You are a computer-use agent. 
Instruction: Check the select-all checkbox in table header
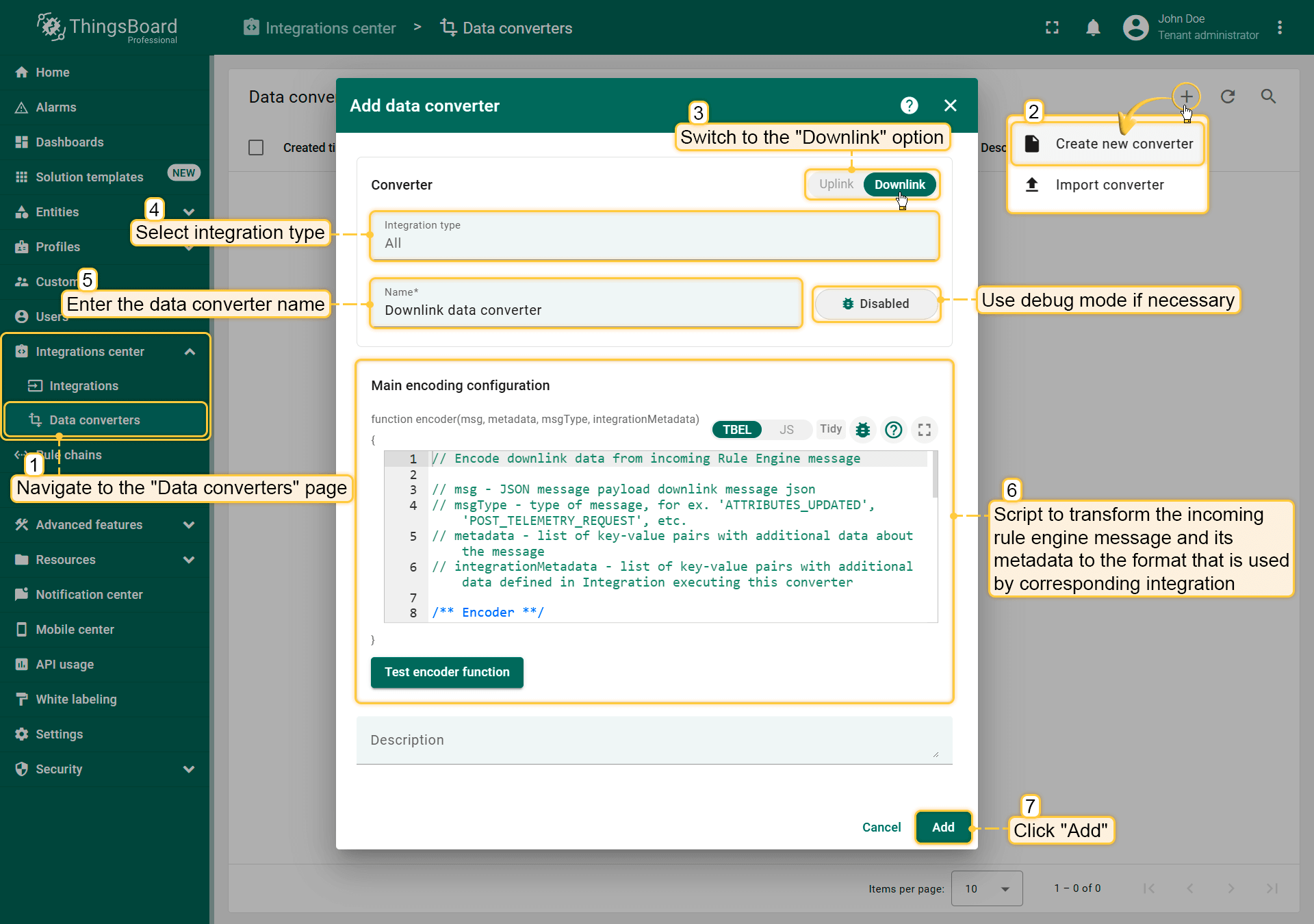[256, 147]
